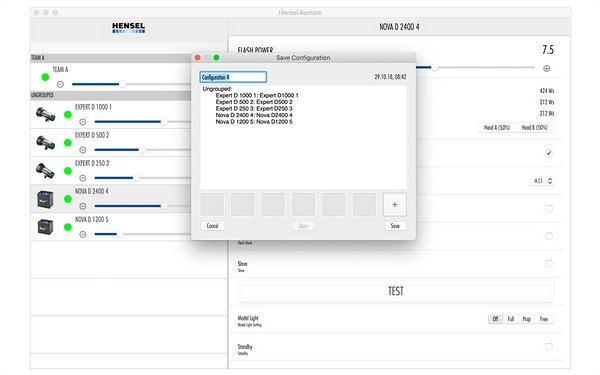Click Team A green status indicator
Screen dimensions: 600x375
coord(45,77)
